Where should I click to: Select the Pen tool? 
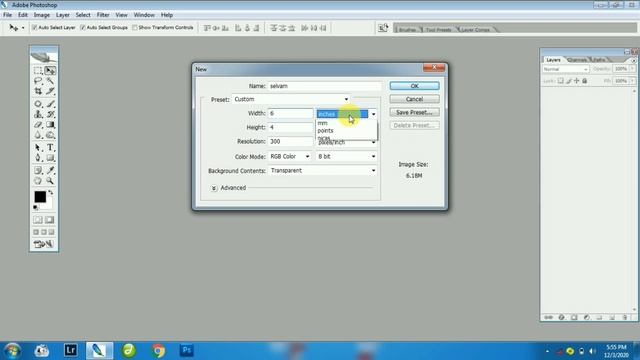click(38, 158)
